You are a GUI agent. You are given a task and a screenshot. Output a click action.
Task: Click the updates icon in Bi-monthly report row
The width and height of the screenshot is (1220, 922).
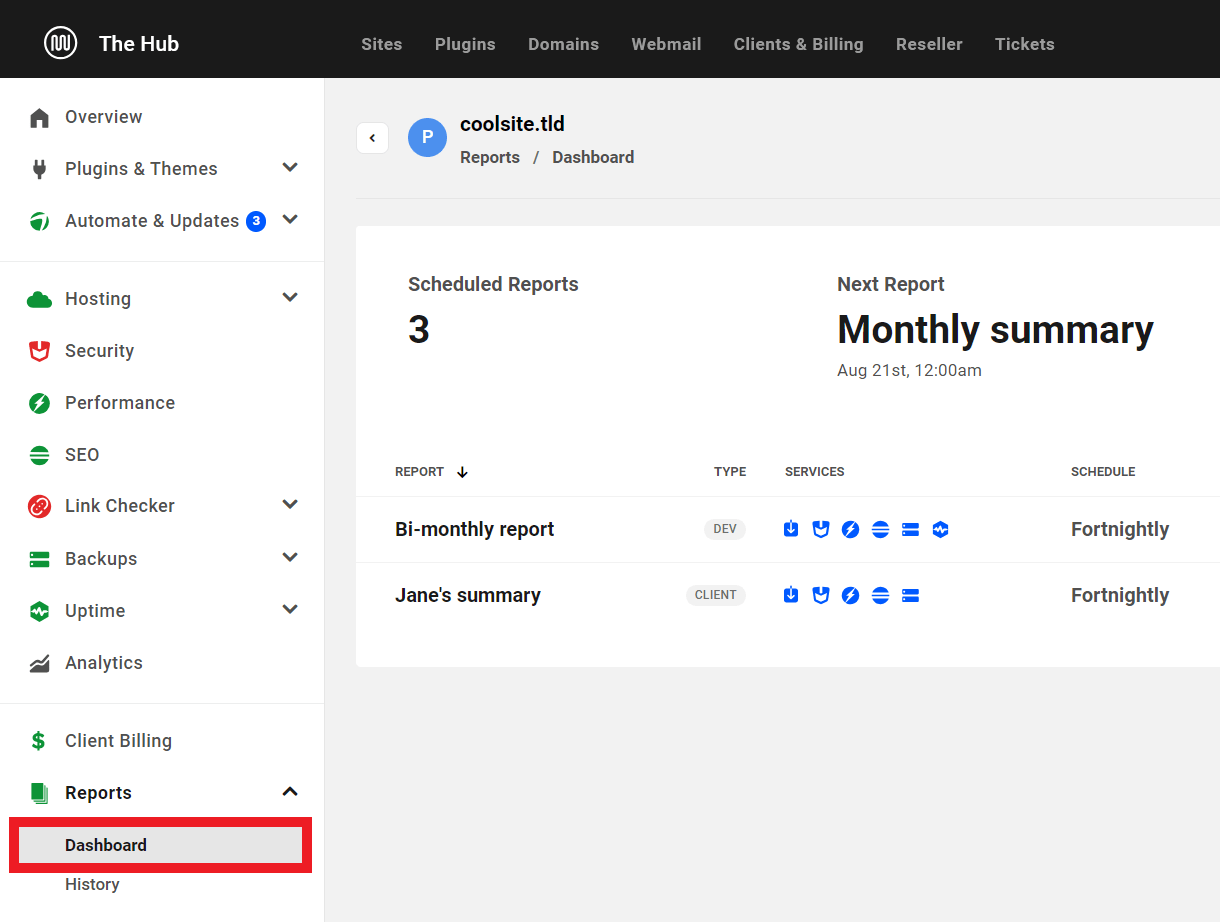[x=791, y=529]
